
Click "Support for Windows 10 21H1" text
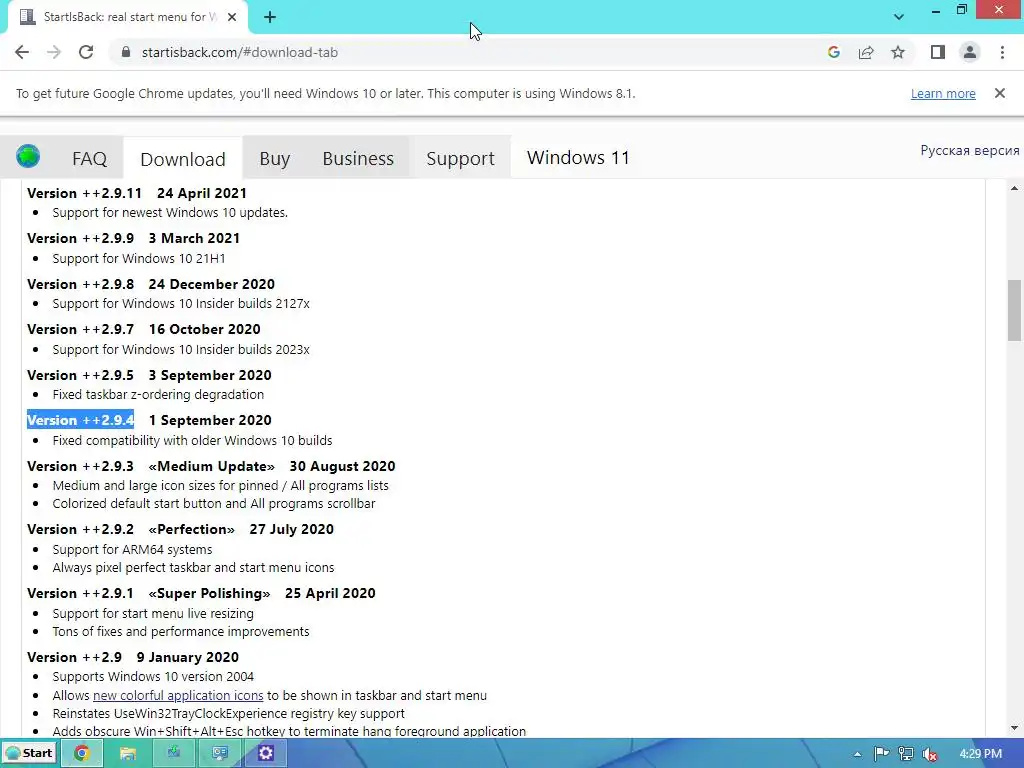139,259
